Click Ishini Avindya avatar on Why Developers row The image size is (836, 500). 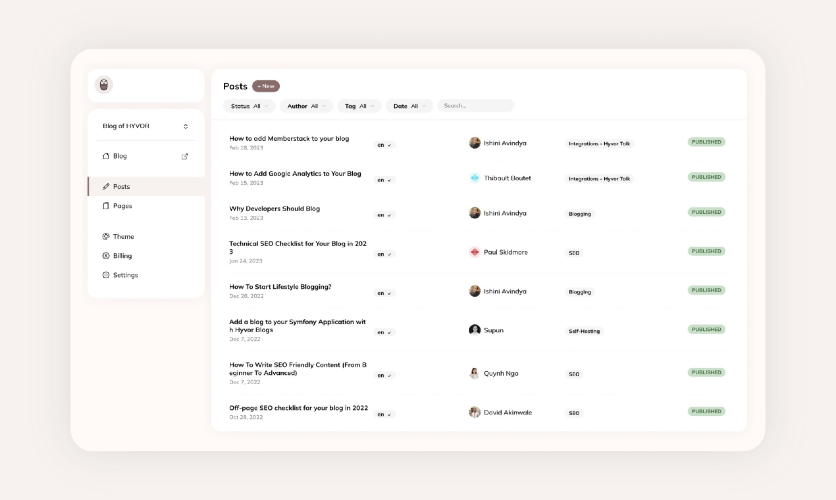475,213
